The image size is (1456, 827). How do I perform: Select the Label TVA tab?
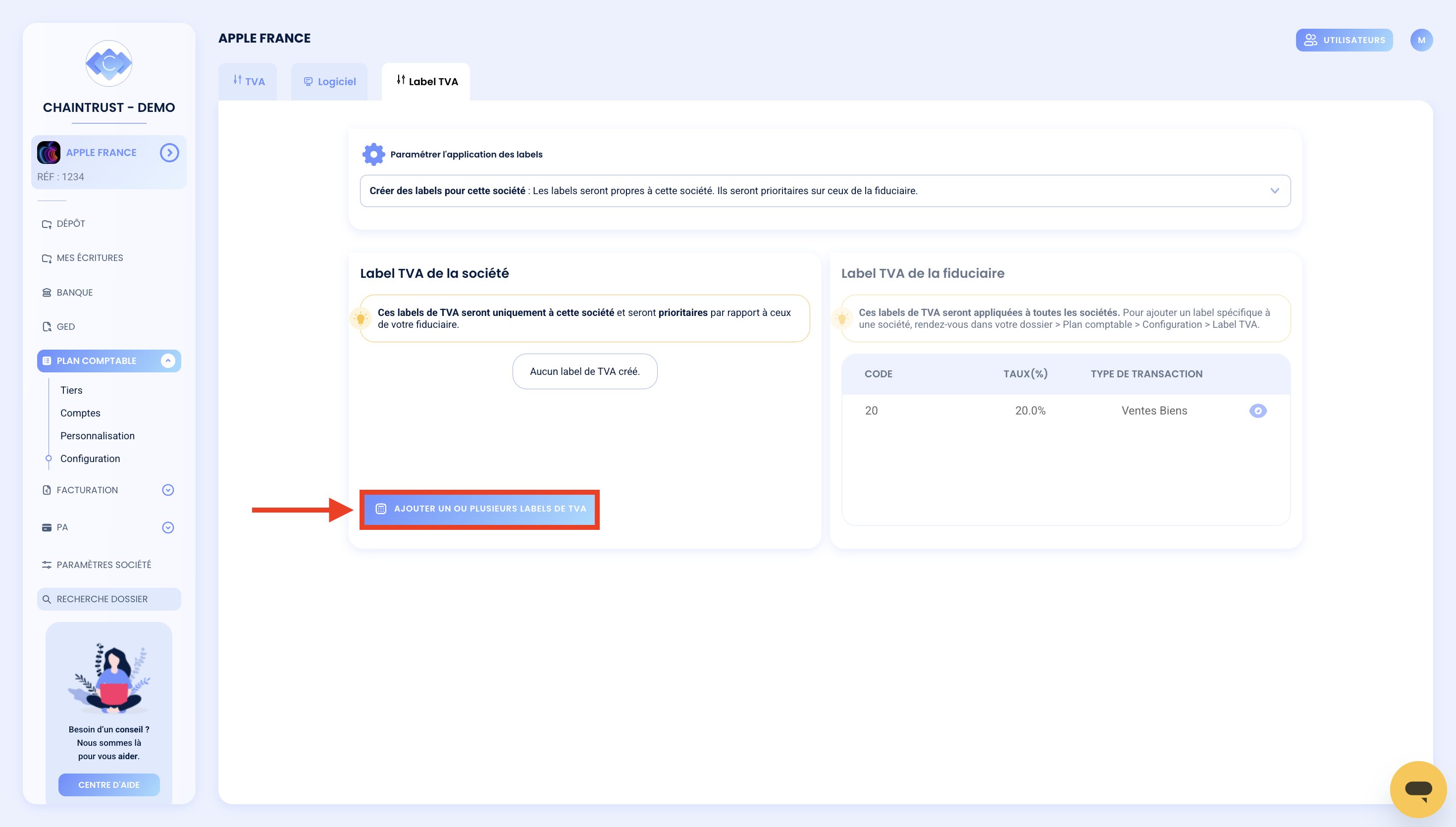(x=426, y=81)
